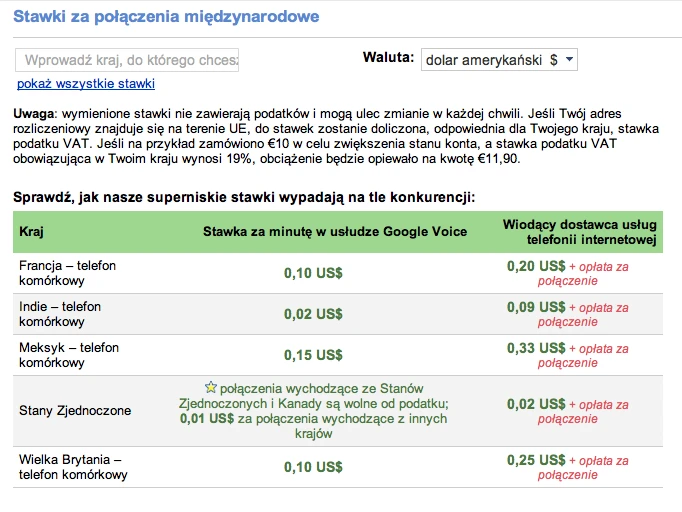Click the Google Voice rate column header
This screenshot has width=682, height=512.
[x=335, y=231]
